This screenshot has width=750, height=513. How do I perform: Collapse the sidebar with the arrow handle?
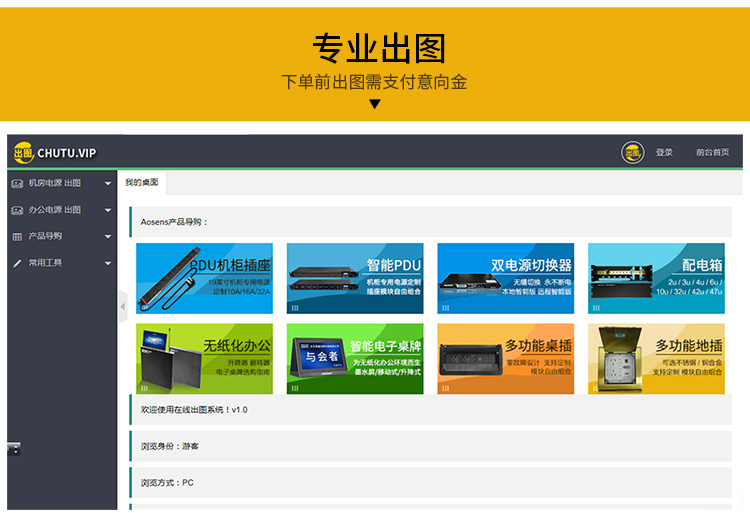[x=123, y=305]
